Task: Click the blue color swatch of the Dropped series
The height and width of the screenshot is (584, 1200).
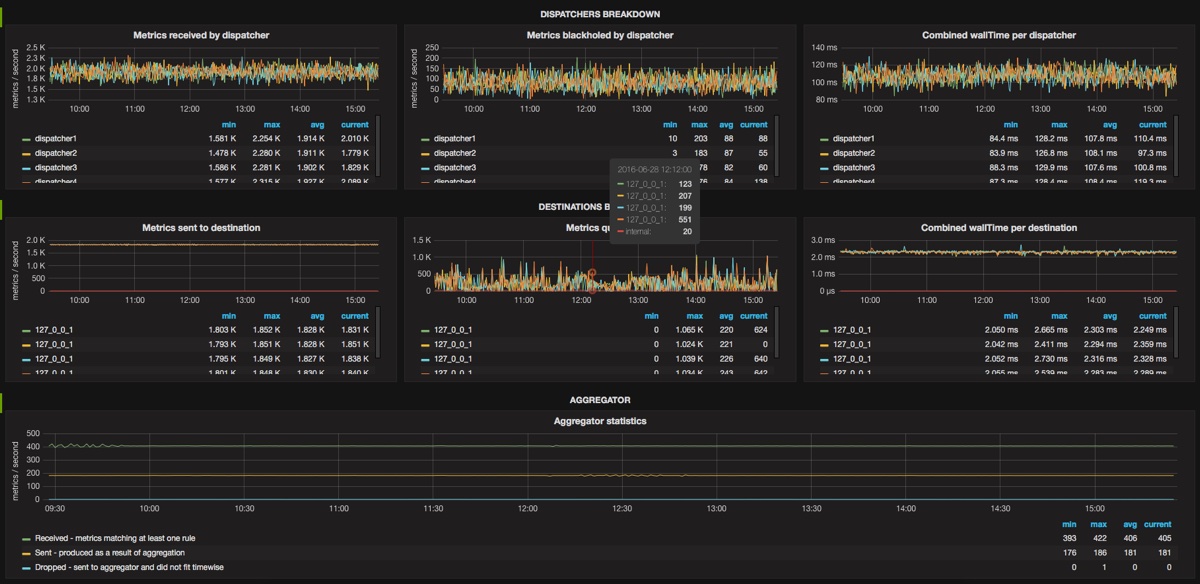Action: (x=26, y=568)
